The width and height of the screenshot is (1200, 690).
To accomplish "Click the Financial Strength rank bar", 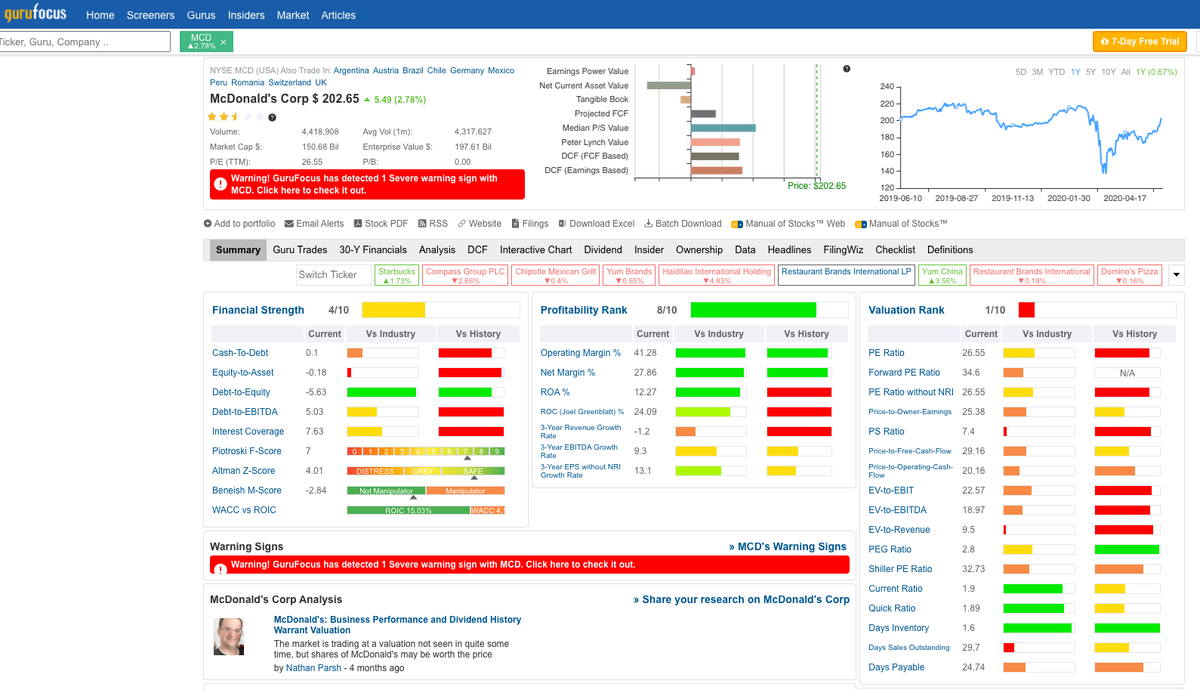I will [440, 310].
